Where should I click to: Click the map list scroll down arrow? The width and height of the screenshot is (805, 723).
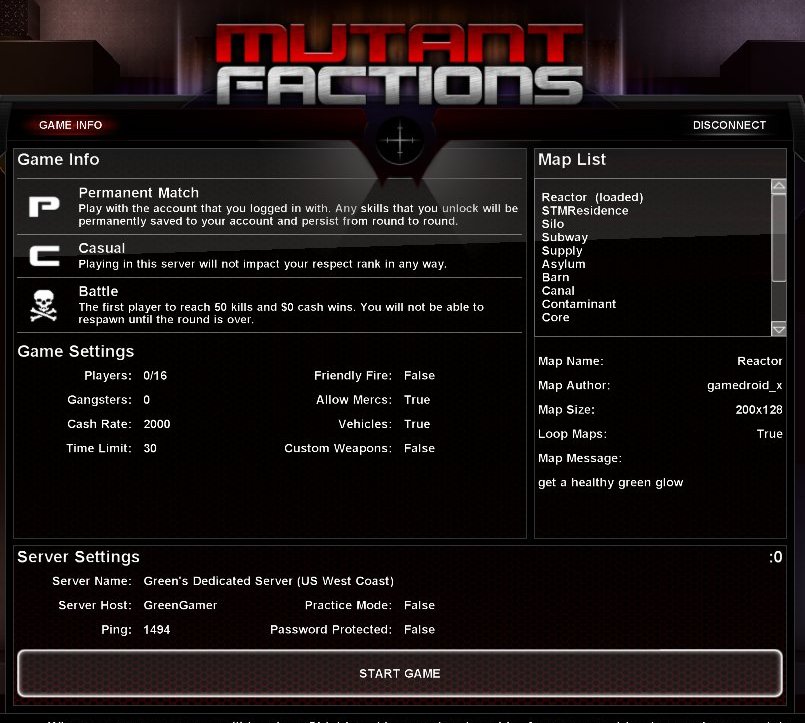click(x=778, y=329)
